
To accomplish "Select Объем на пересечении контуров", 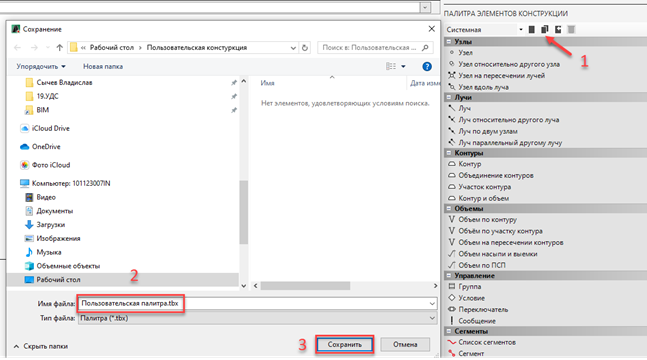I will [x=511, y=243].
